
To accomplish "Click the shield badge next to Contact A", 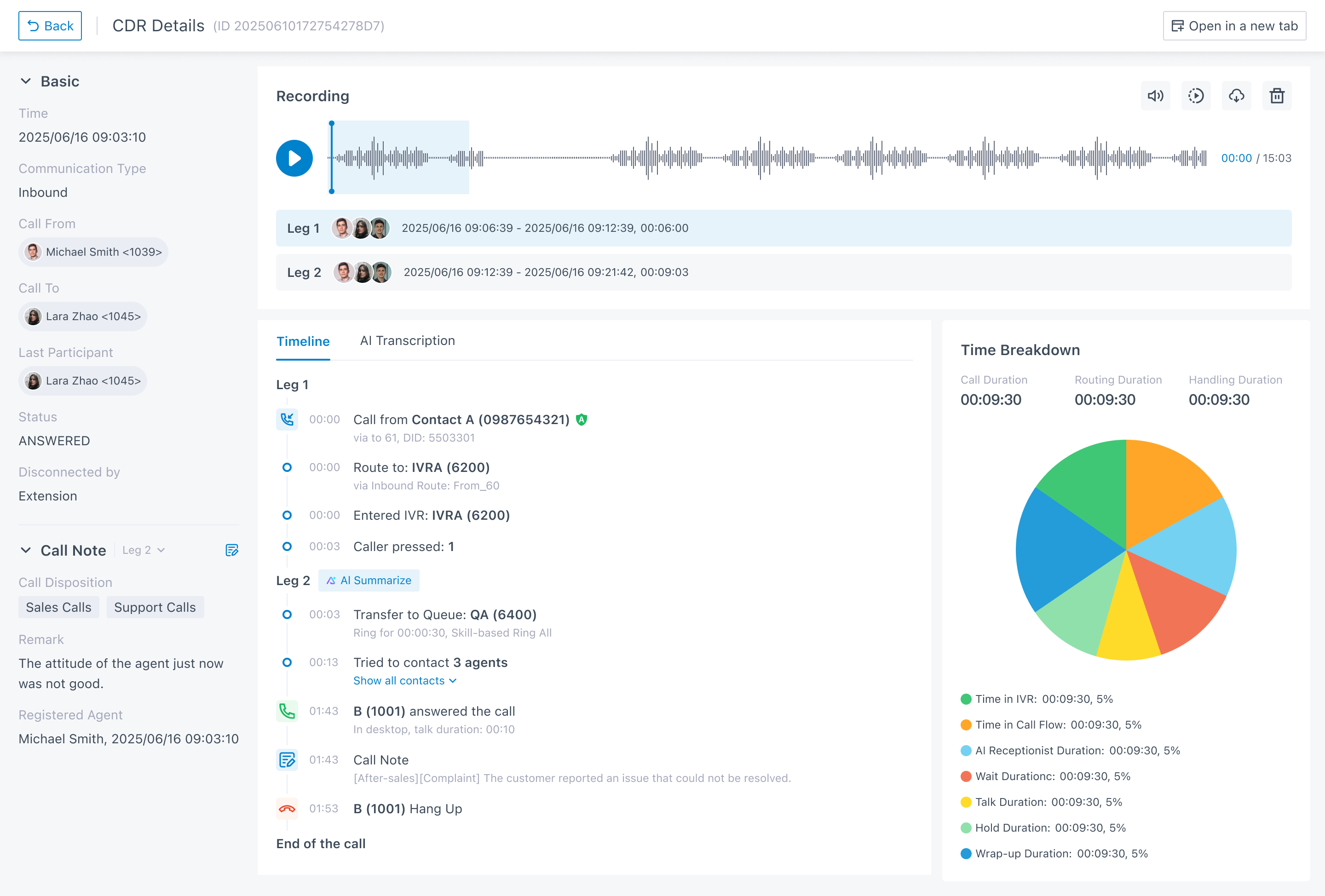I will point(581,419).
